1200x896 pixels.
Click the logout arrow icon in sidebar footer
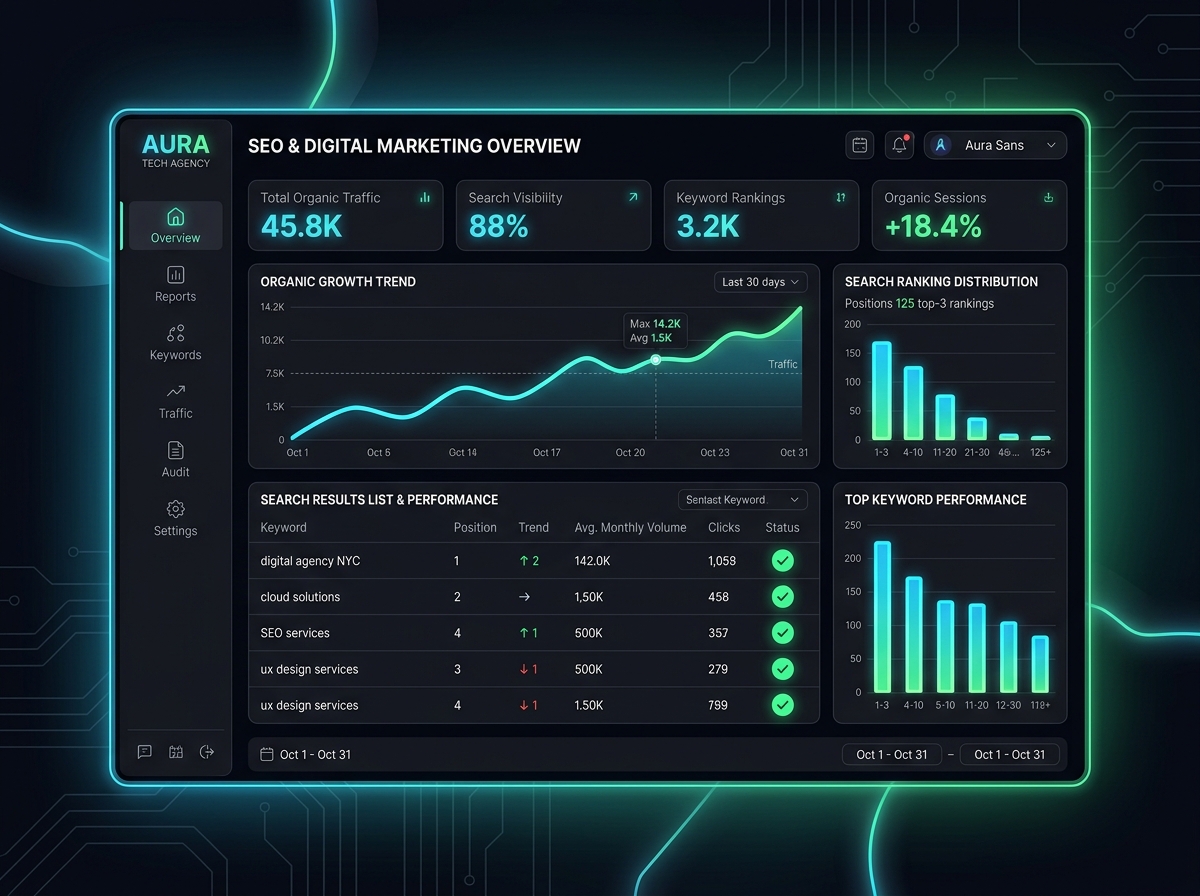tap(207, 752)
